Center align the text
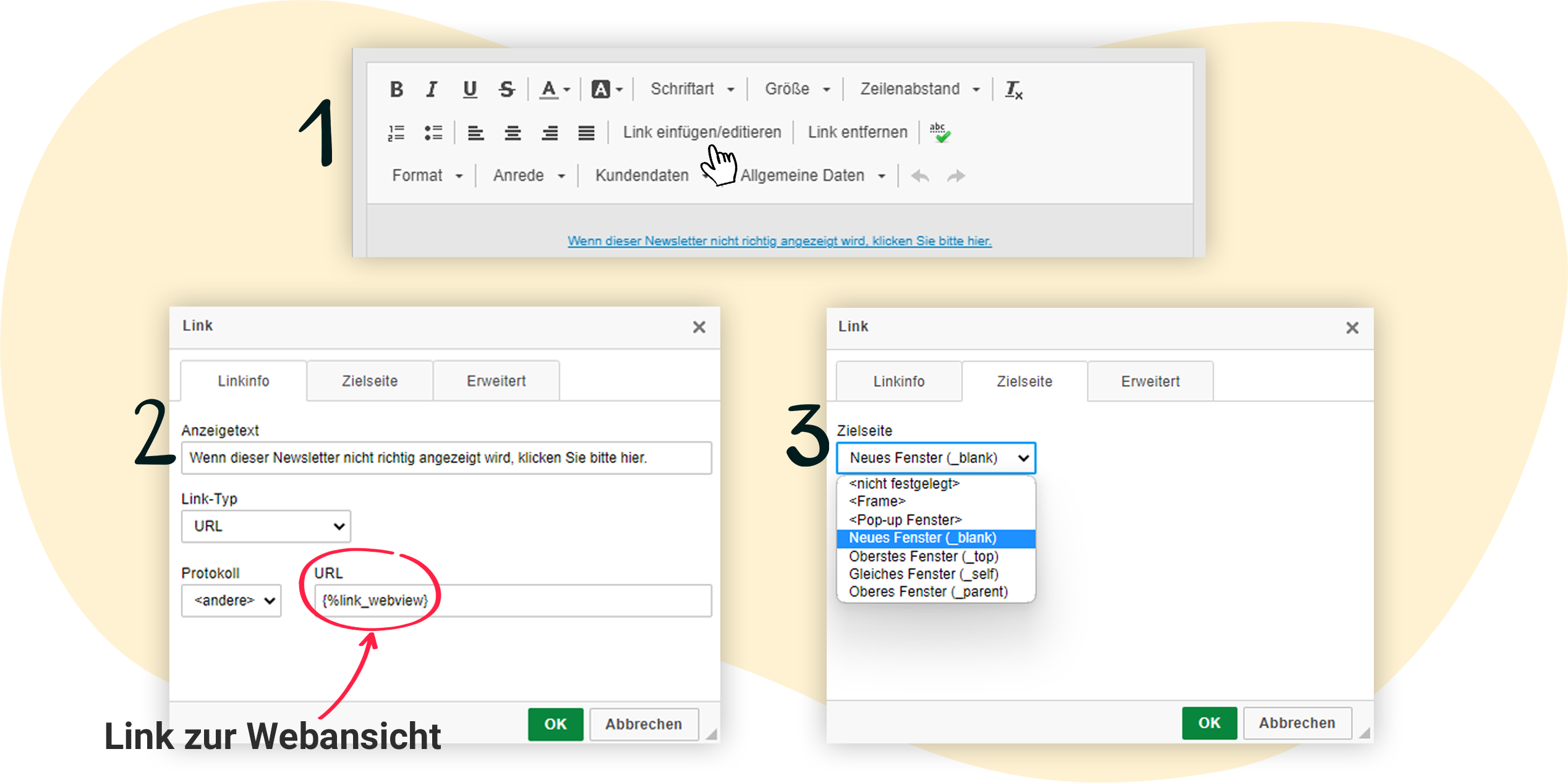 [x=512, y=133]
